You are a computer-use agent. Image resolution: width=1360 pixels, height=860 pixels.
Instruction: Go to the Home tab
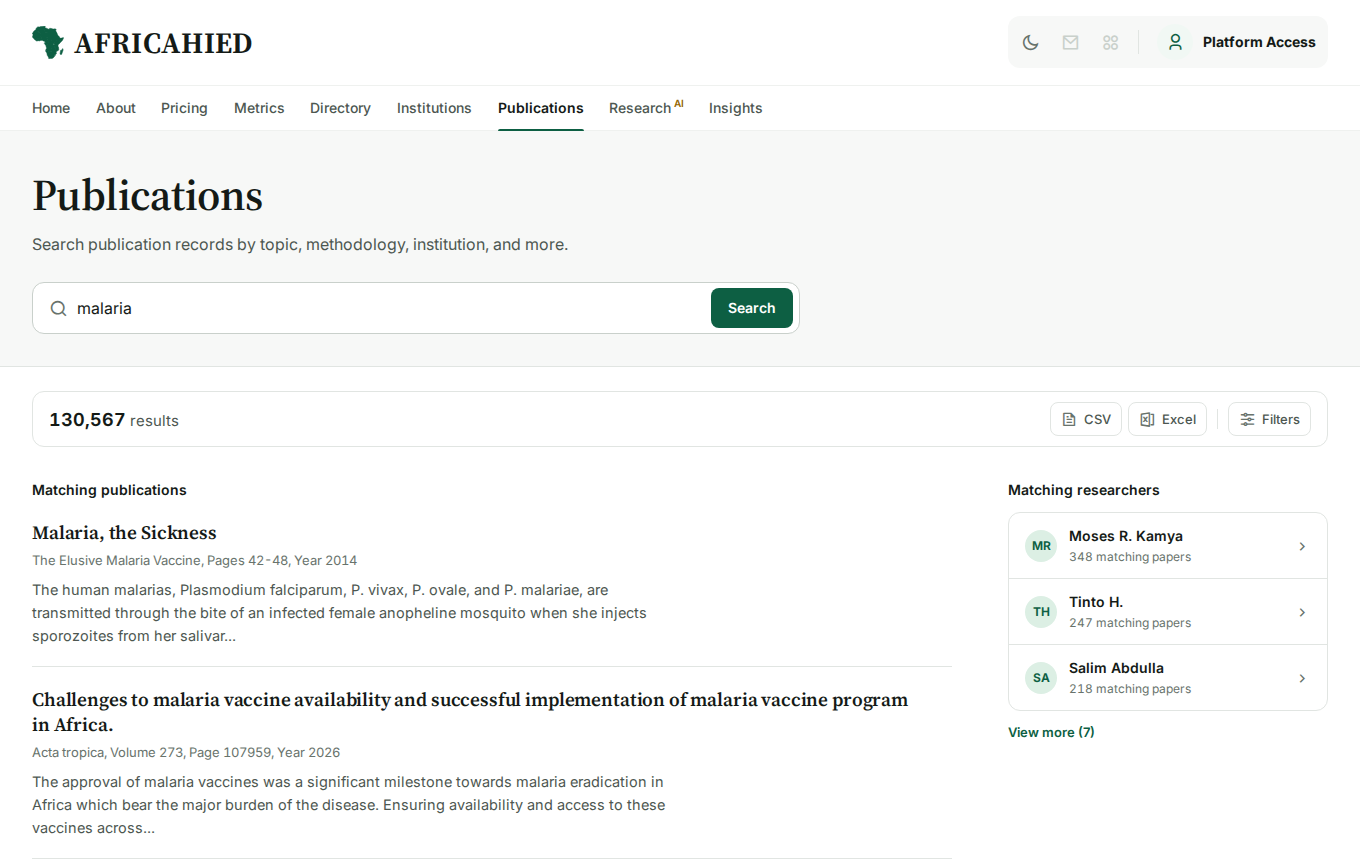[51, 108]
